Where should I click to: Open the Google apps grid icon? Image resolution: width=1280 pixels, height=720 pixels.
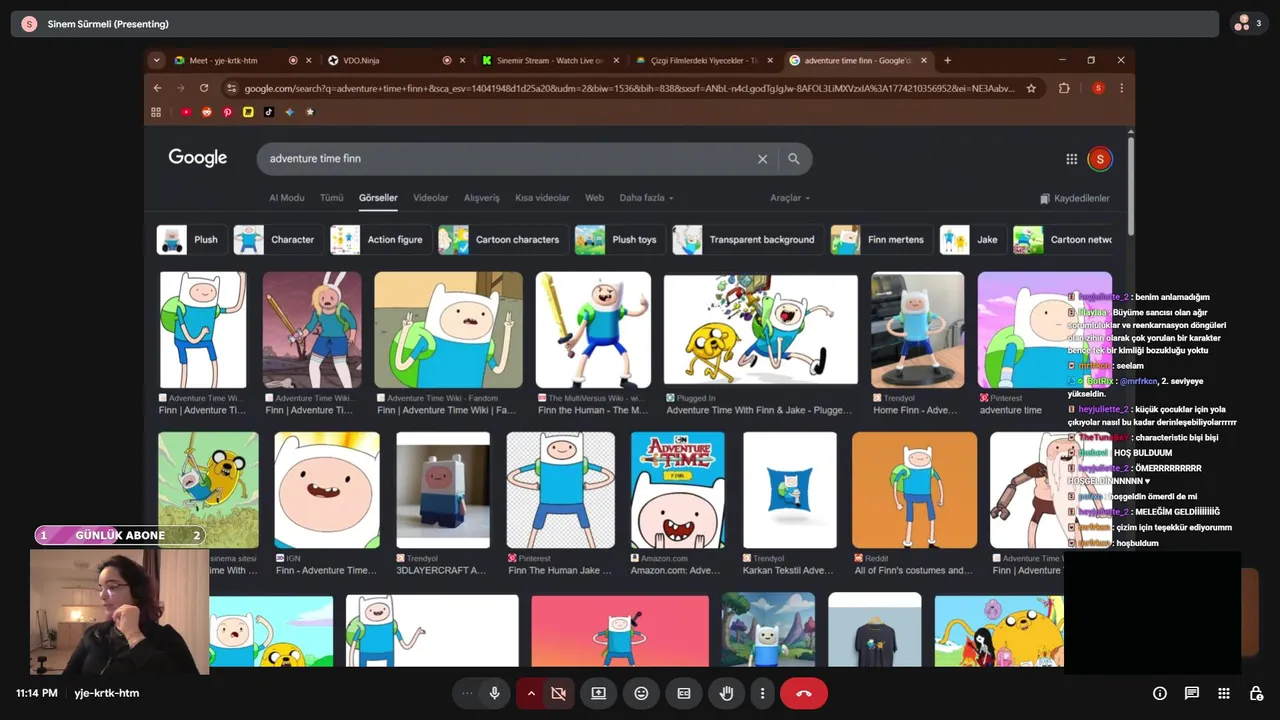tap(1071, 159)
